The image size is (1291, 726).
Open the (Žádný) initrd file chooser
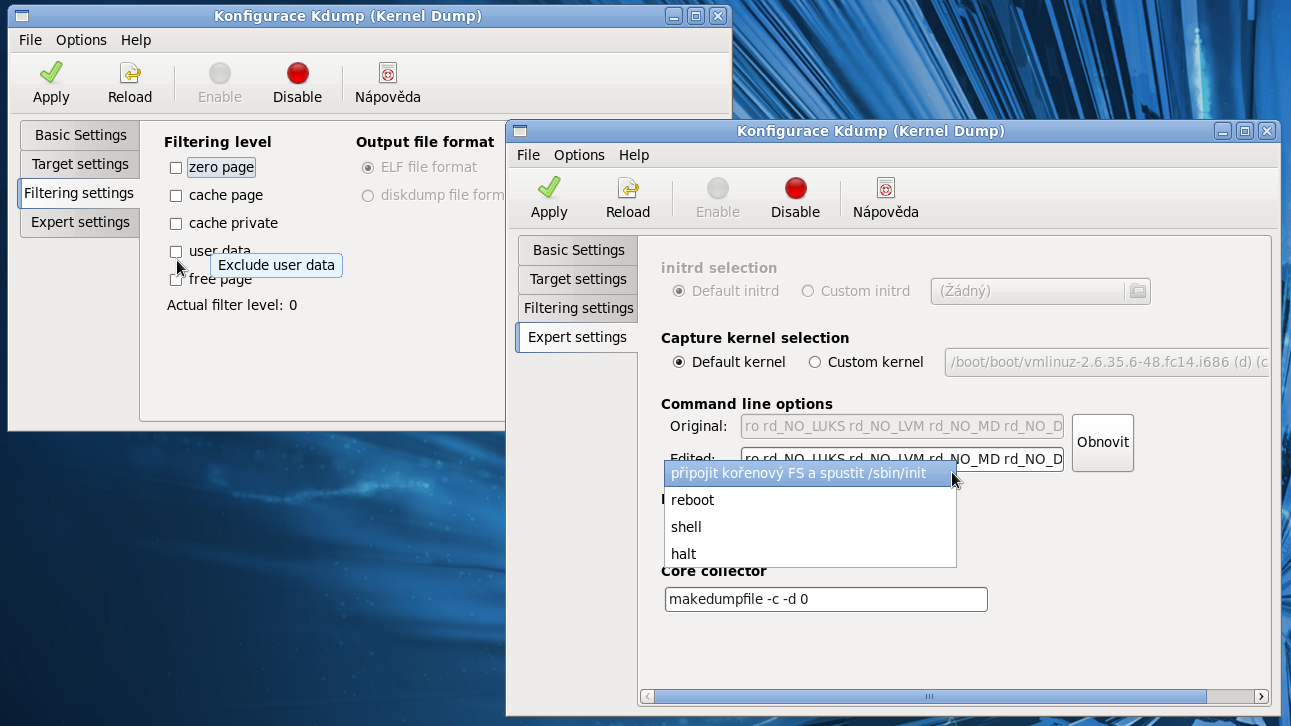(x=1040, y=291)
